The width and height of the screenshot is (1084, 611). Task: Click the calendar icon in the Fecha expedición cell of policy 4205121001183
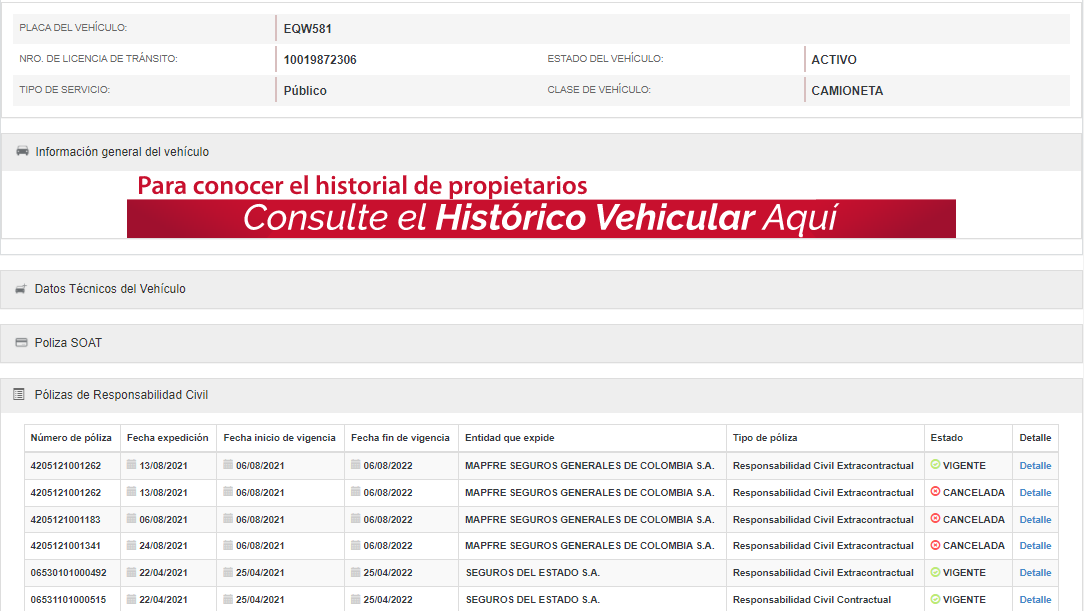131,518
